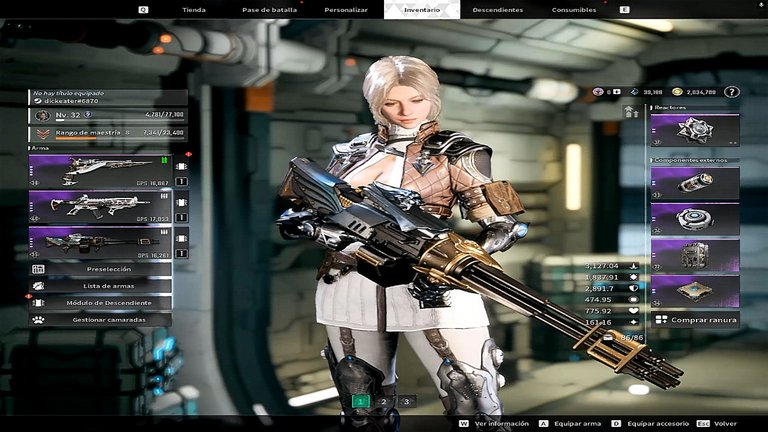The height and width of the screenshot is (432, 768).
Task: Open Módulo de Descendiente
Action: (100, 303)
